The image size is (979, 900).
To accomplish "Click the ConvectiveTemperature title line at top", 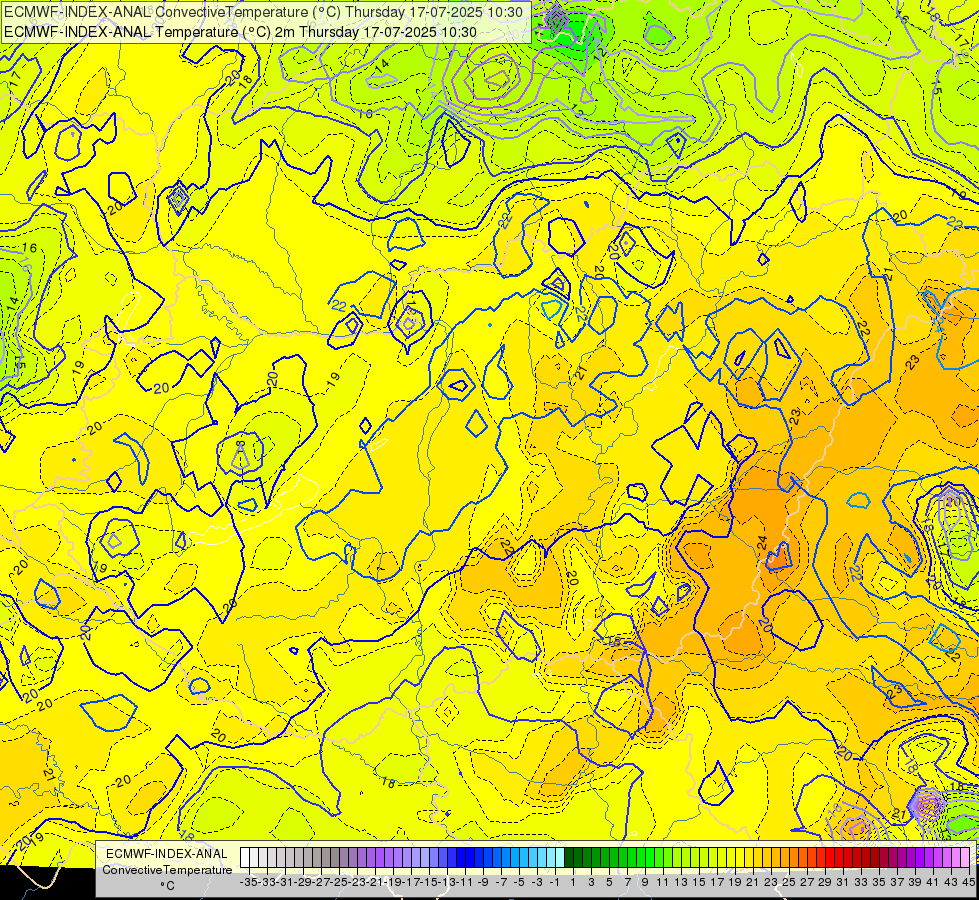I will click(263, 12).
